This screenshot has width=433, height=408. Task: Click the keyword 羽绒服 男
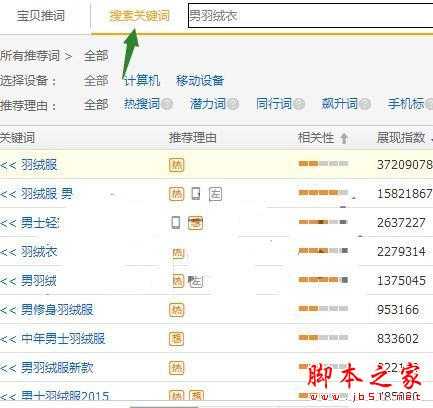(x=47, y=193)
